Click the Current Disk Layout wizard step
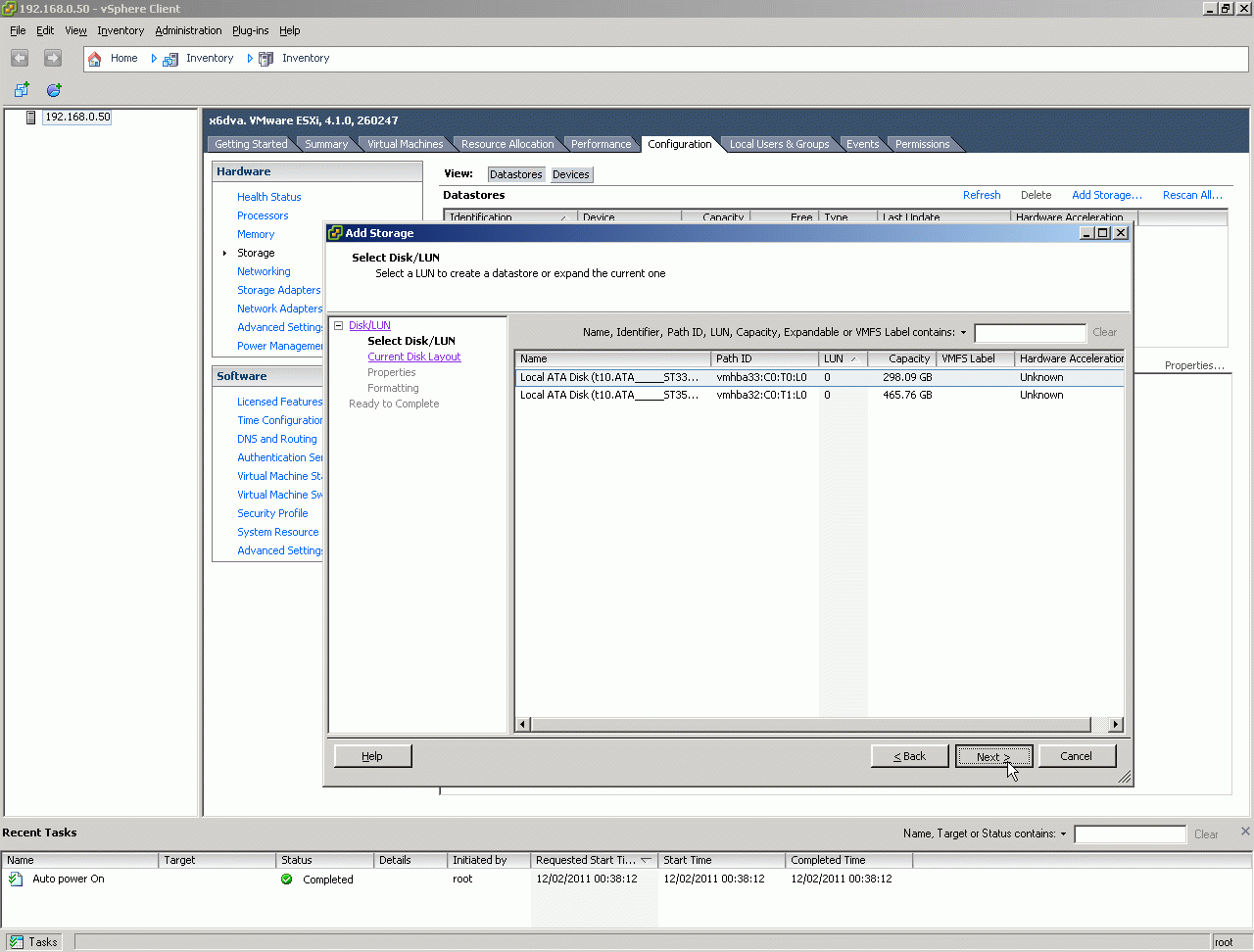This screenshot has height=952, width=1254. tap(414, 357)
